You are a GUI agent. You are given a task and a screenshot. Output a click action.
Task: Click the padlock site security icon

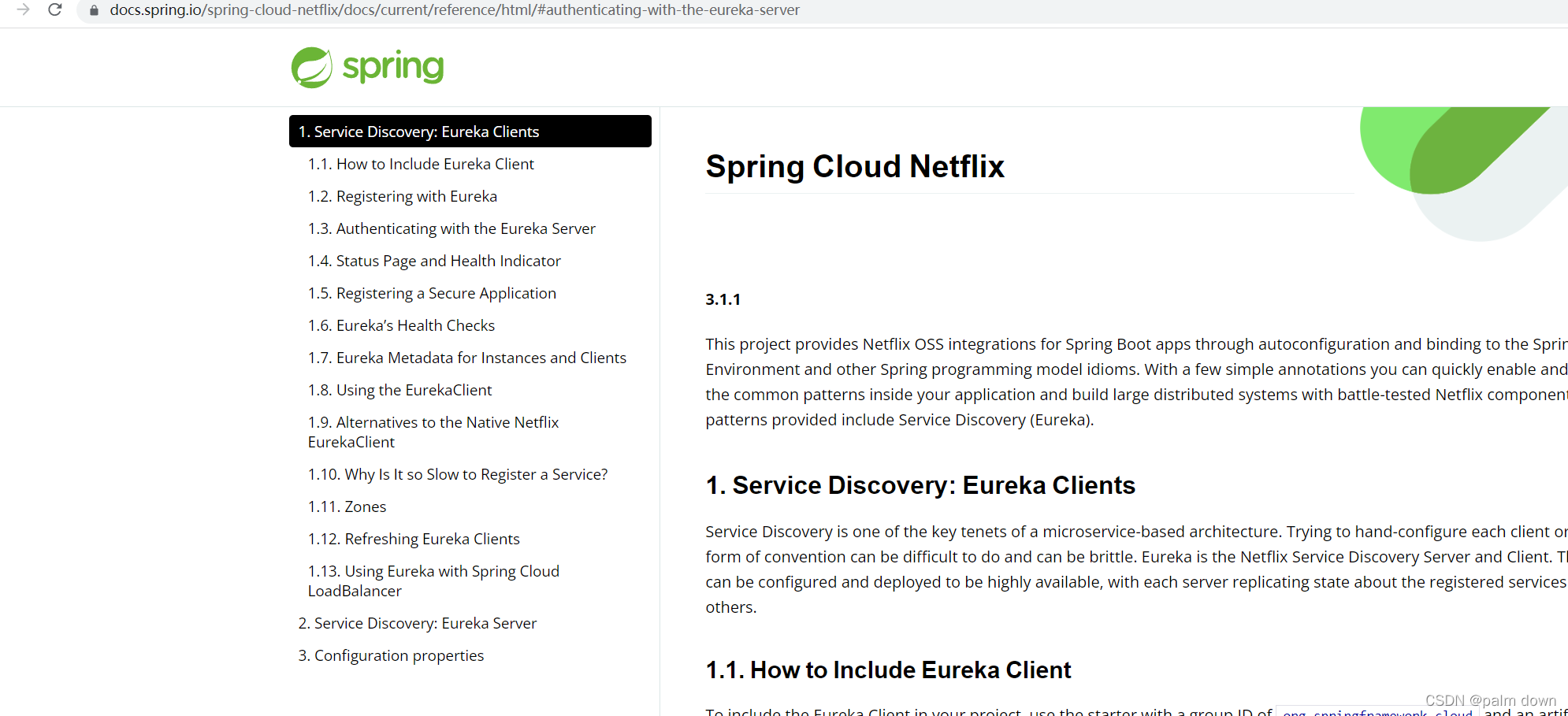tap(94, 10)
